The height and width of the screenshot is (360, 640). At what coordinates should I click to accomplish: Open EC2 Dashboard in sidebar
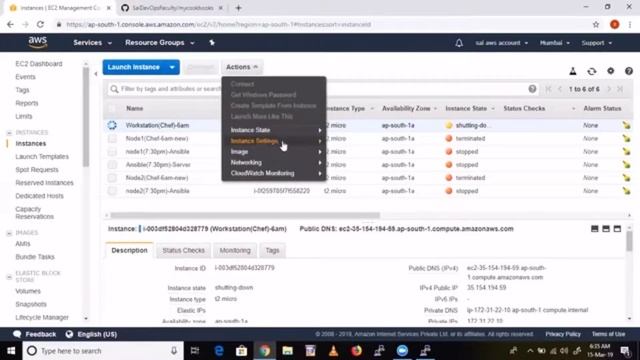click(x=39, y=64)
